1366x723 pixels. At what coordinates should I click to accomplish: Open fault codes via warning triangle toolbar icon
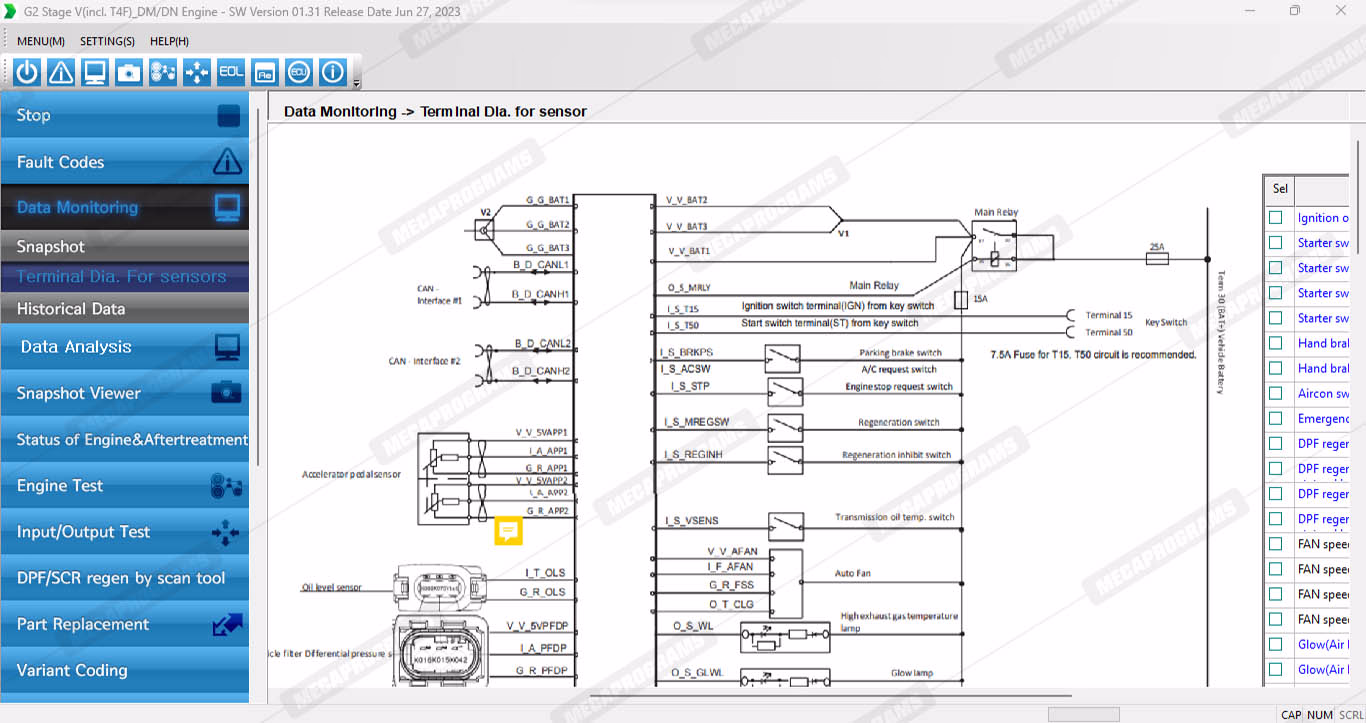click(61, 72)
